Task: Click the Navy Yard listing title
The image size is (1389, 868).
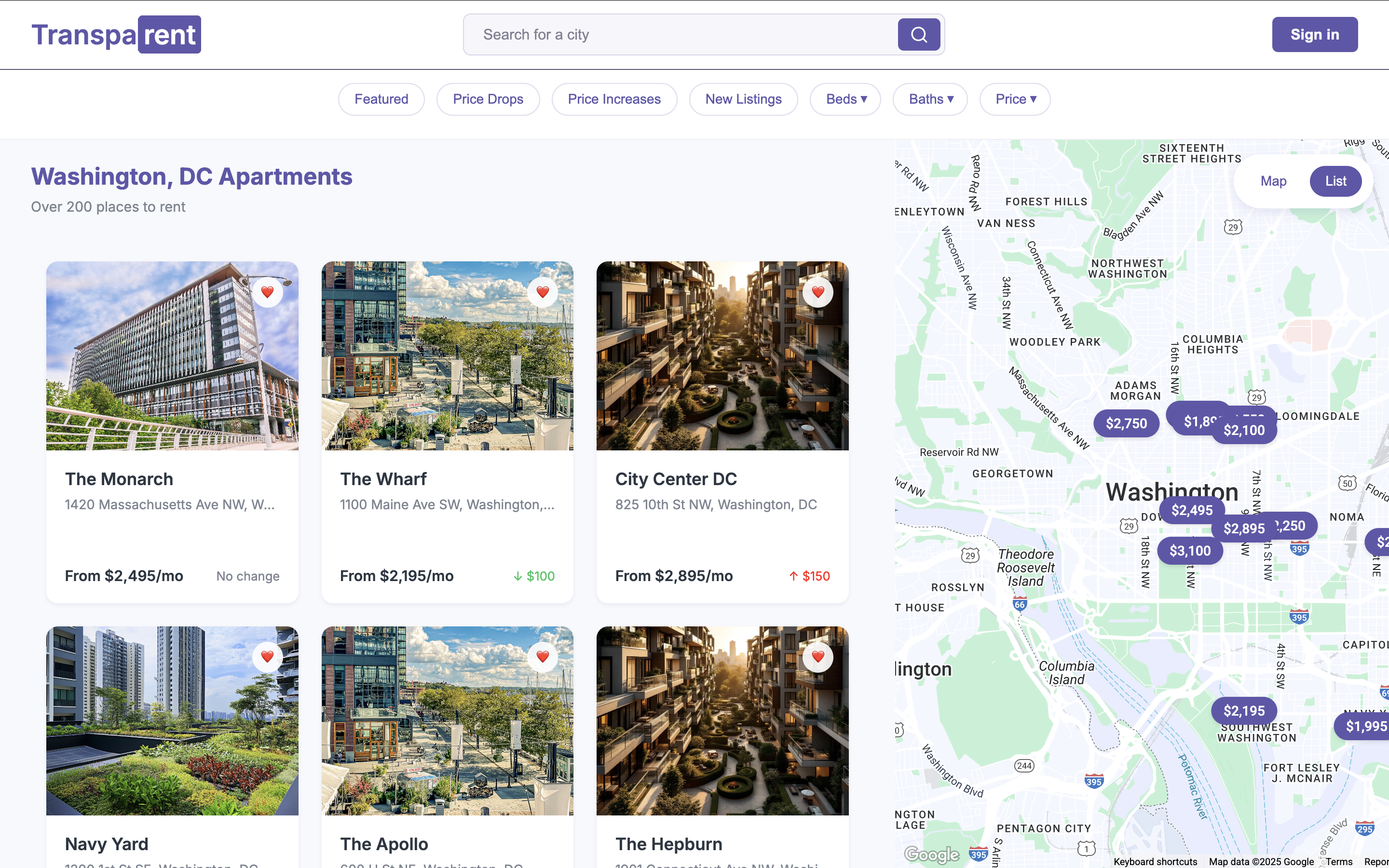Action: [x=107, y=844]
